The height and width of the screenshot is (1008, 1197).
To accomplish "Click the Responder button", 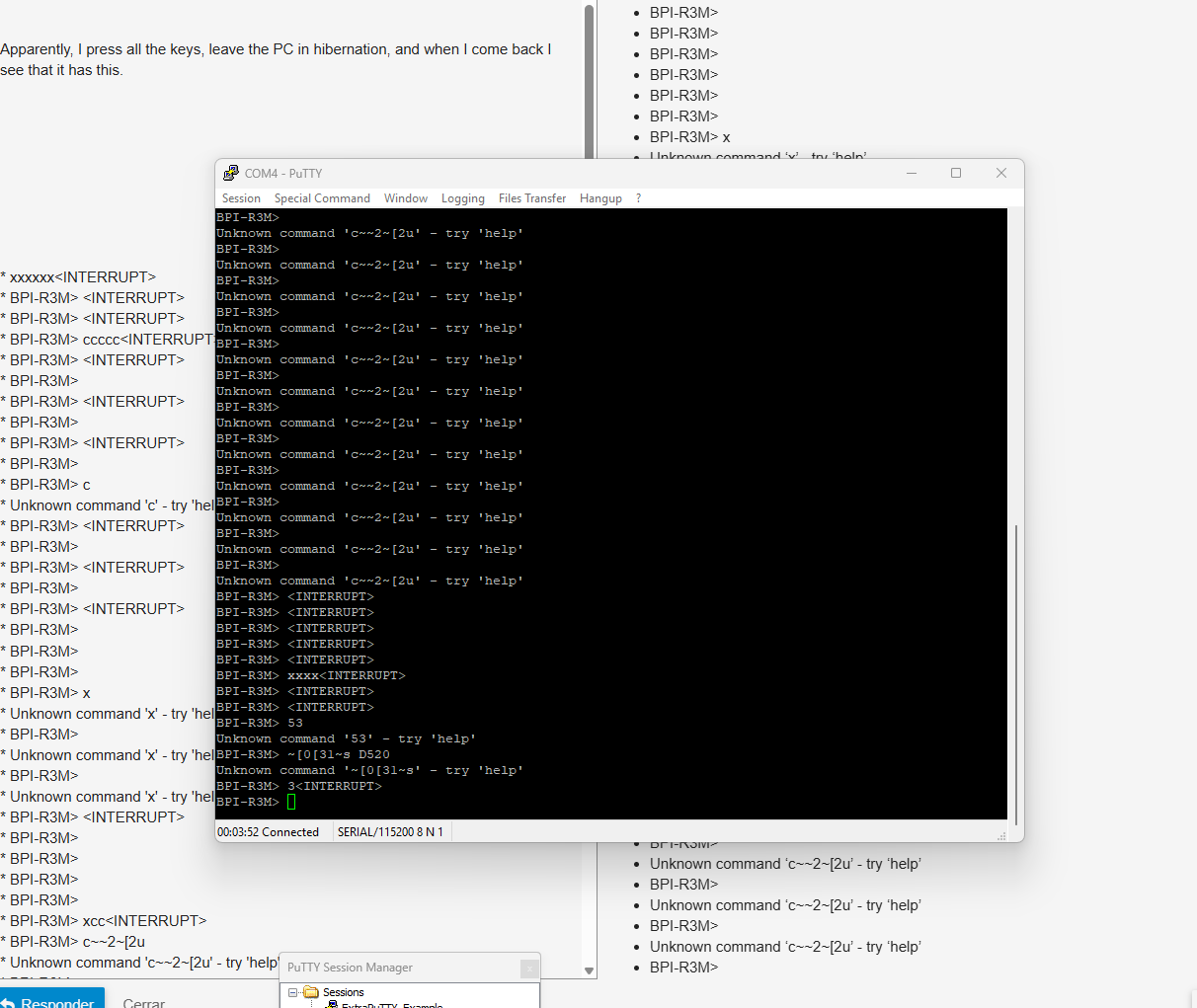I will click(x=51, y=1001).
